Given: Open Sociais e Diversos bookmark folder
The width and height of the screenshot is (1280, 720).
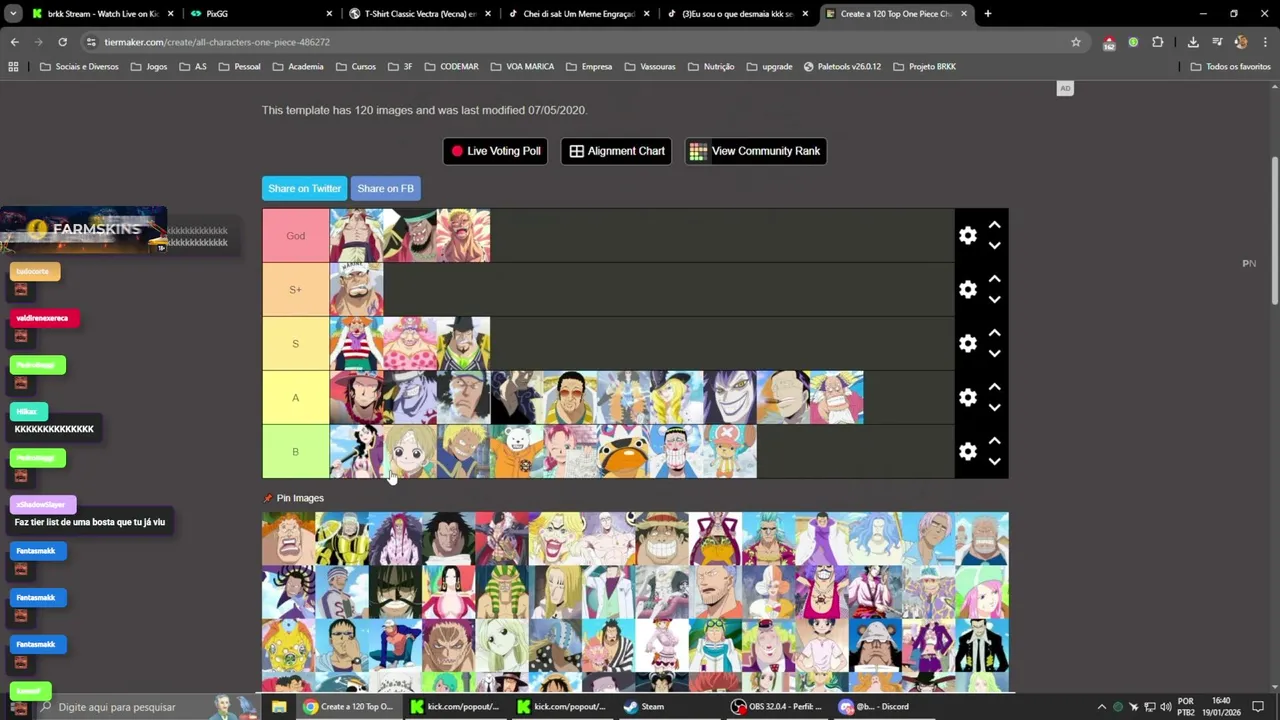Looking at the screenshot, I should point(79,67).
